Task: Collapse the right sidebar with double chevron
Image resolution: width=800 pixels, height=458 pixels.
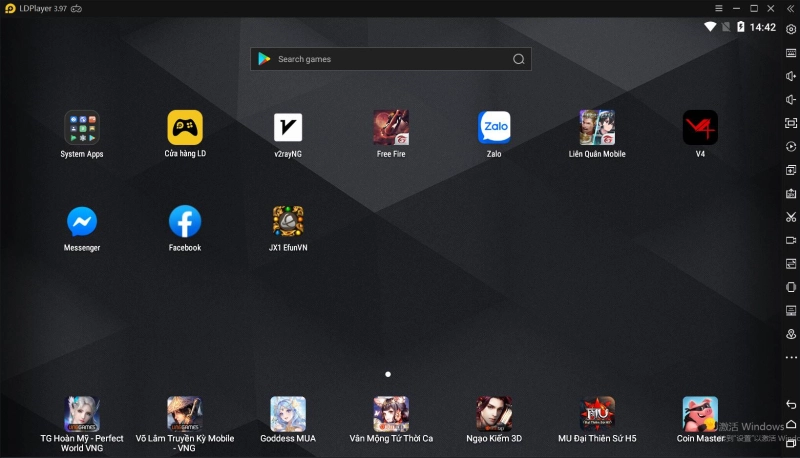Action: coord(791,8)
